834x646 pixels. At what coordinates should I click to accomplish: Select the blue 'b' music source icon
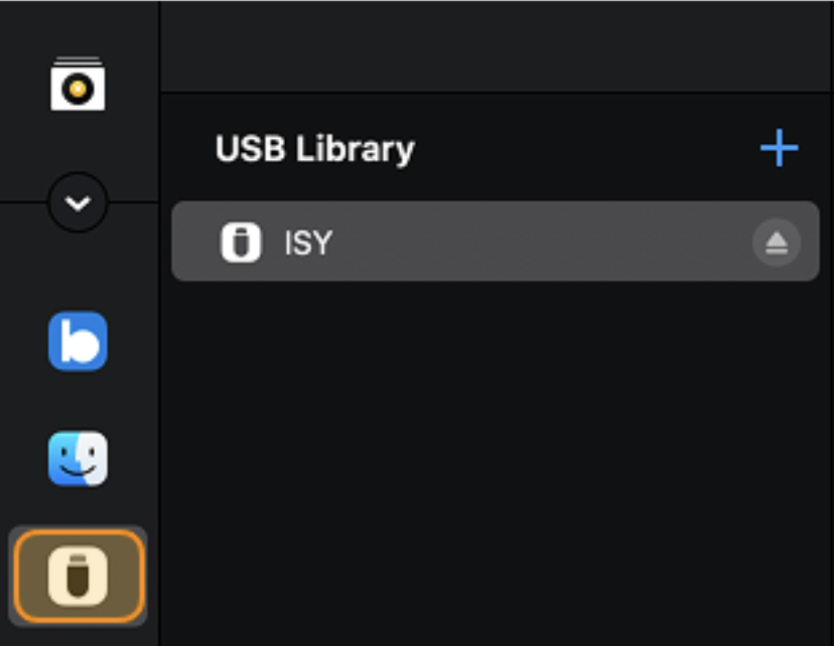(x=78, y=342)
